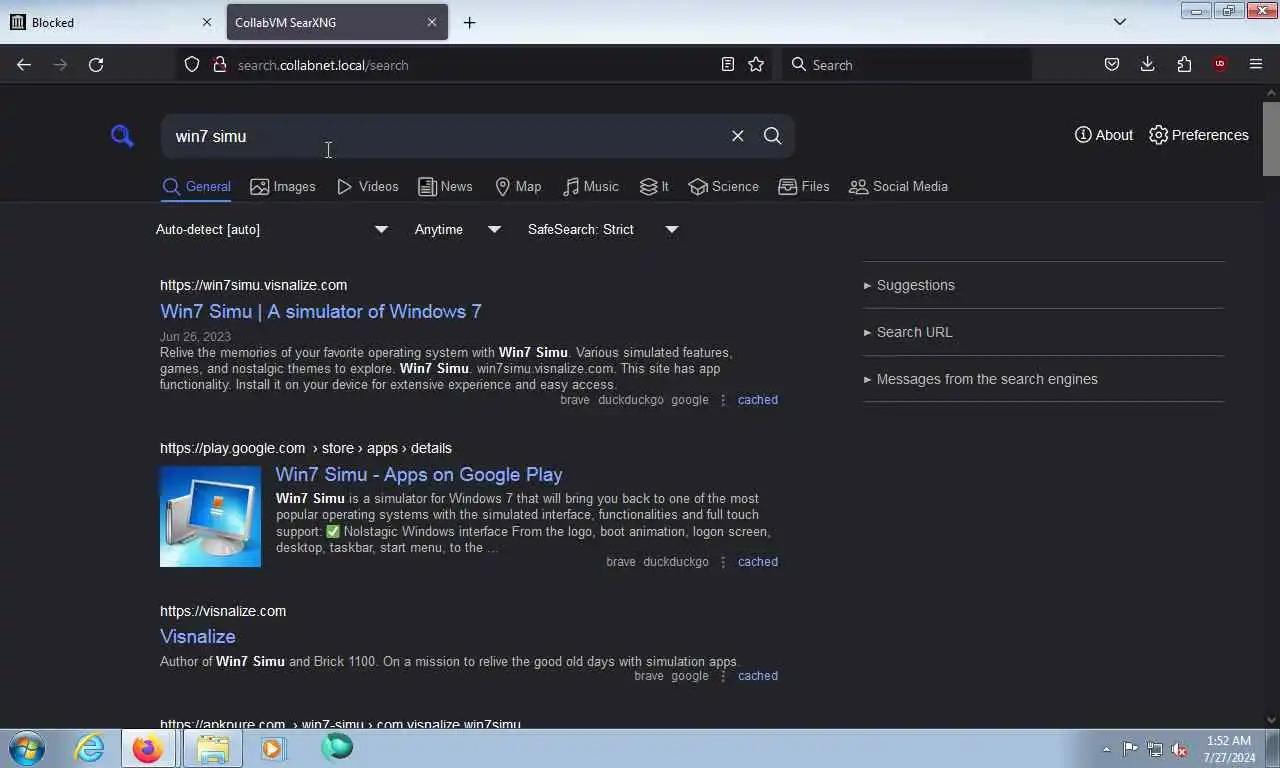Viewport: 1280px width, 768px height.
Task: Show hidden tray icons
Action: [1106, 749]
